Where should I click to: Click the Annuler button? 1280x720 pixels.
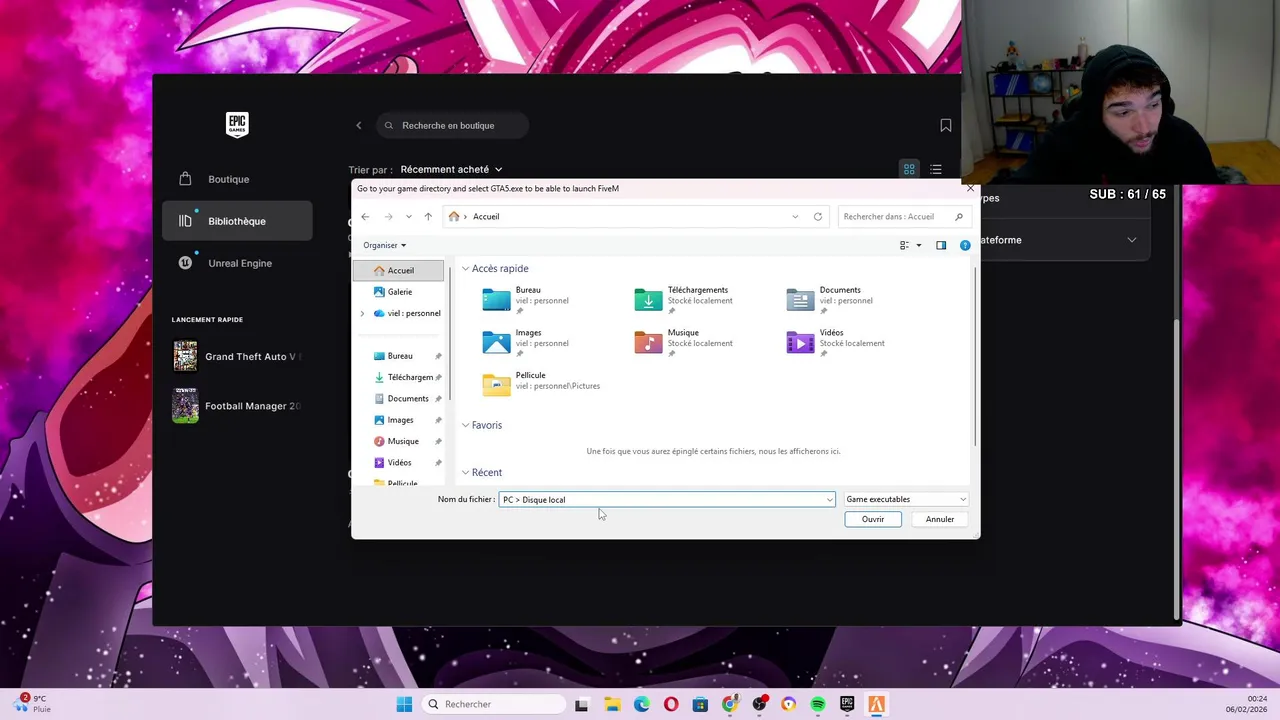tap(940, 519)
